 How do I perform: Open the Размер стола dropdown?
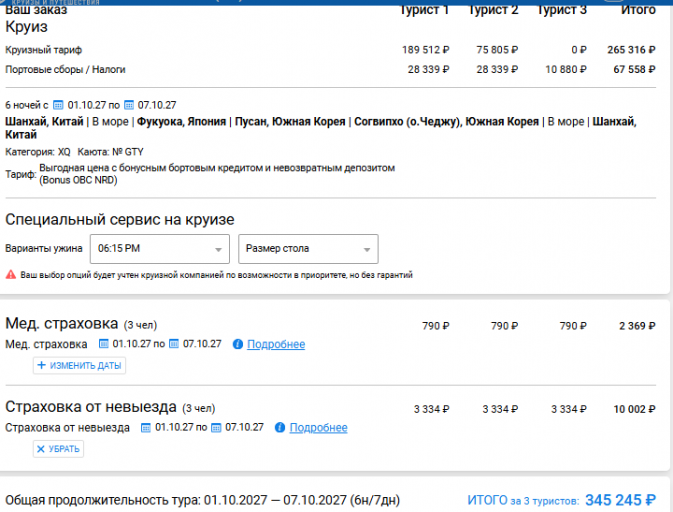(308, 249)
